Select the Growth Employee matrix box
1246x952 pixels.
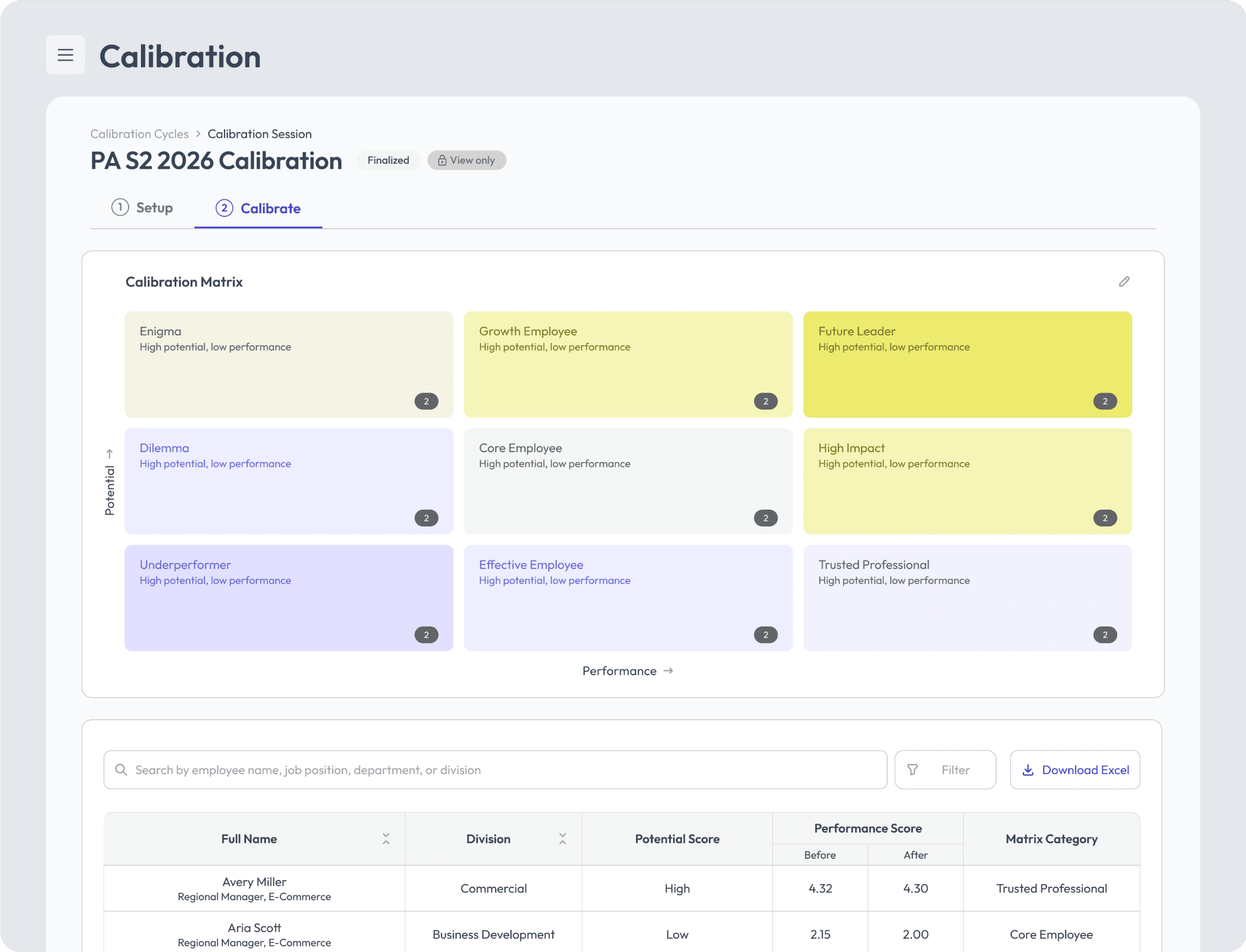pos(628,364)
